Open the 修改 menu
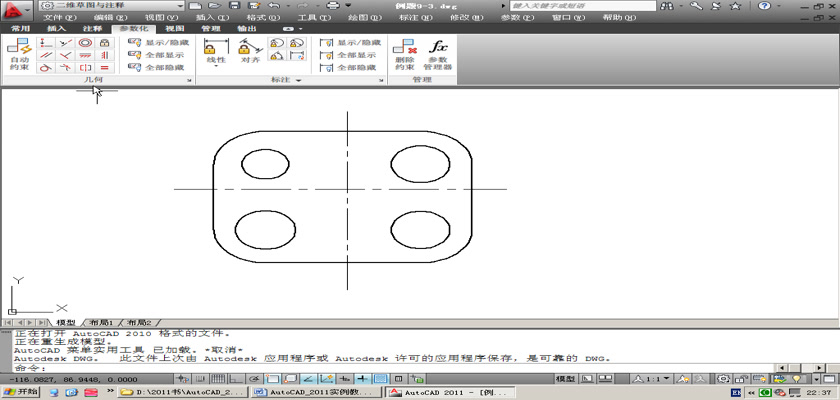Viewport: 840px width, 400px height. pyautogui.click(x=466, y=17)
